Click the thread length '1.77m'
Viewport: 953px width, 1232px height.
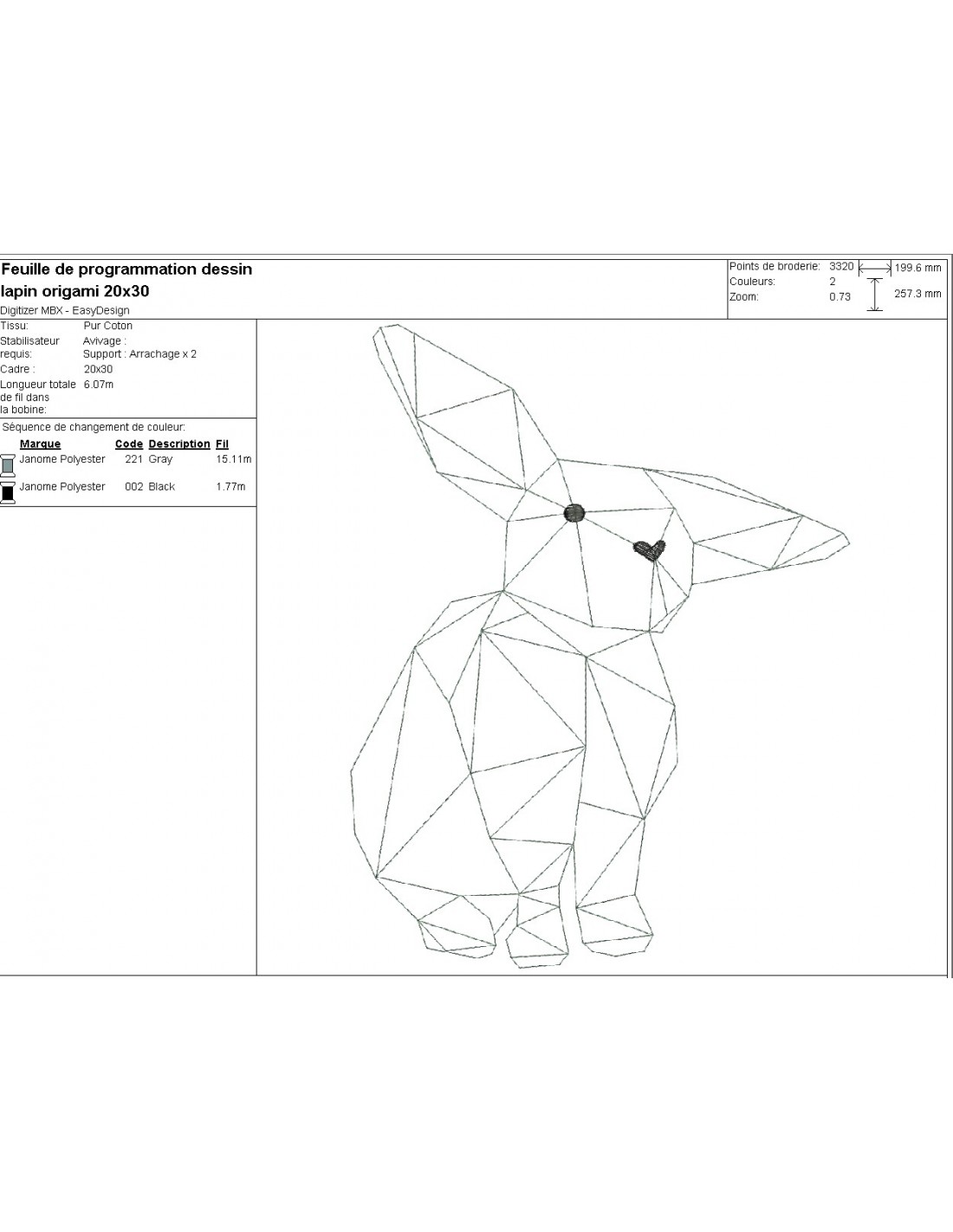coord(230,487)
